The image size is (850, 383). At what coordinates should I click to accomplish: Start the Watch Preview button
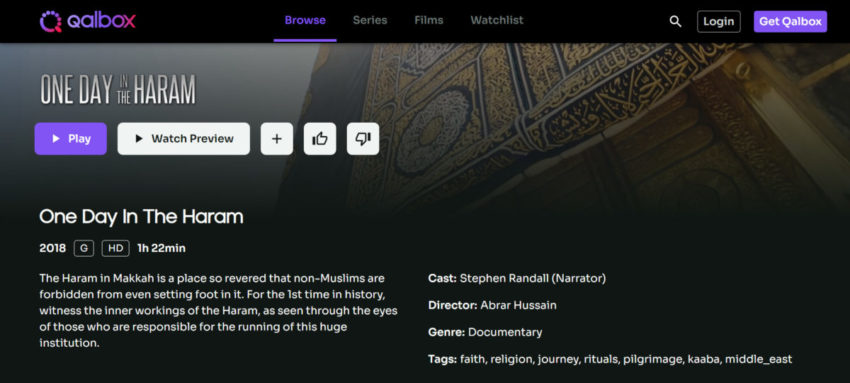pos(184,139)
